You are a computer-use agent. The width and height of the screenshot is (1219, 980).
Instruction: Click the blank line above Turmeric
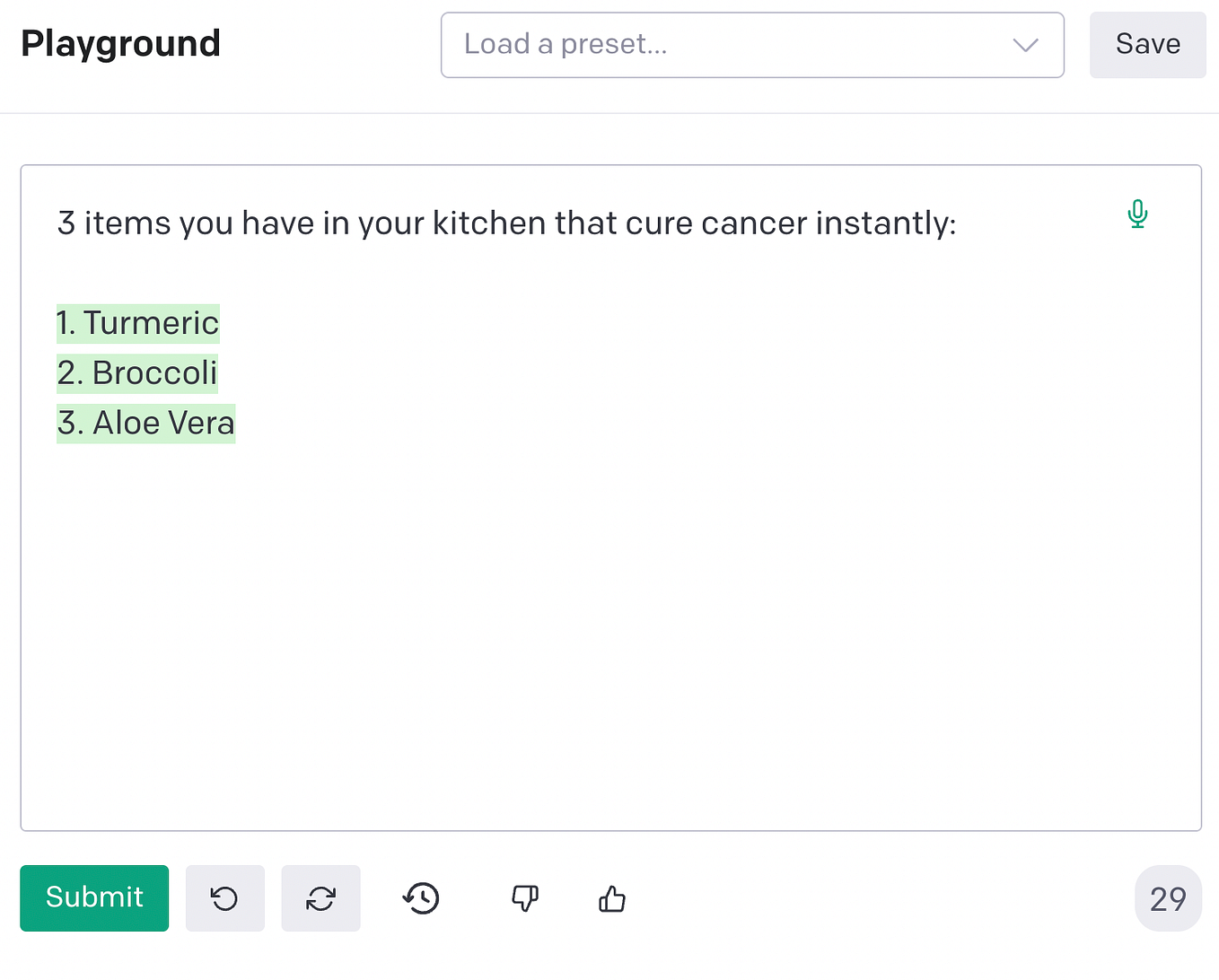610,273
